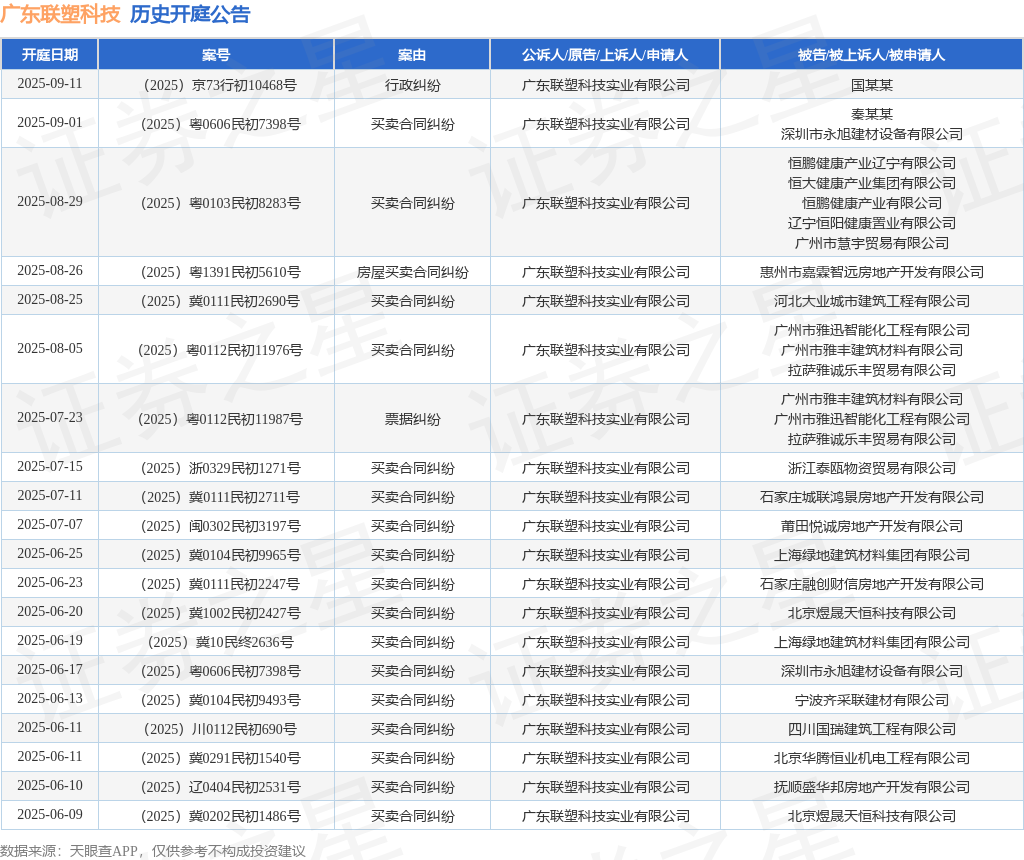Screen dimensions: 1024x860
Task: Select the date cell "2025-07-11"
Action: (x=50, y=496)
